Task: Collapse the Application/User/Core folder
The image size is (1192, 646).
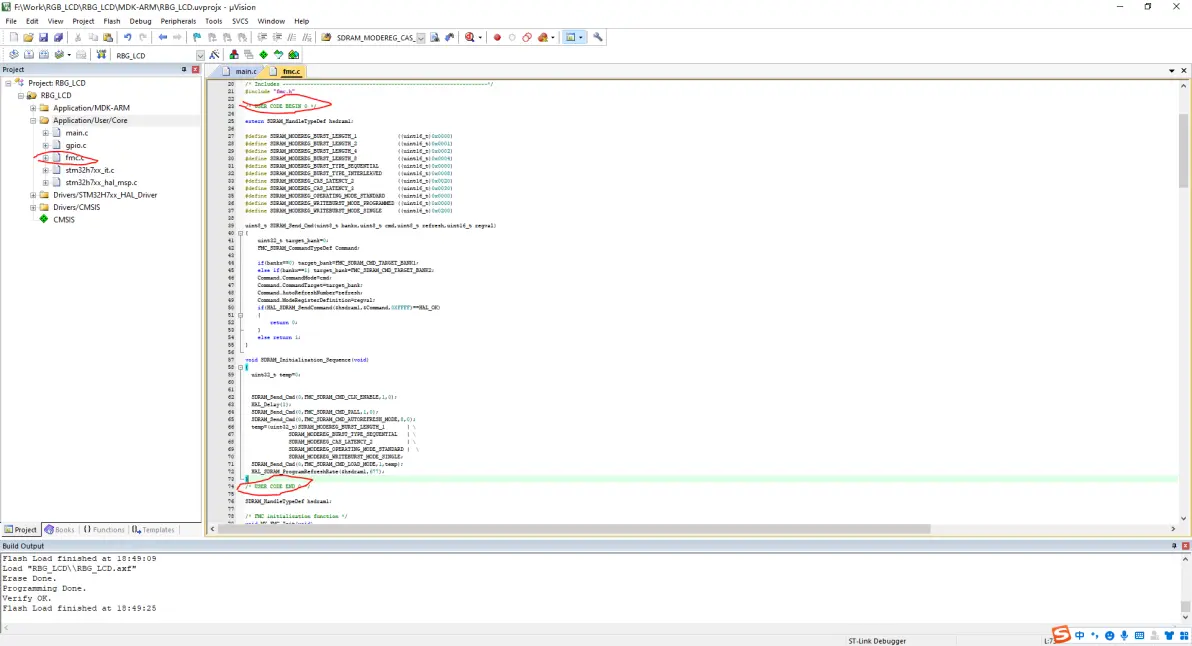Action: 32,120
